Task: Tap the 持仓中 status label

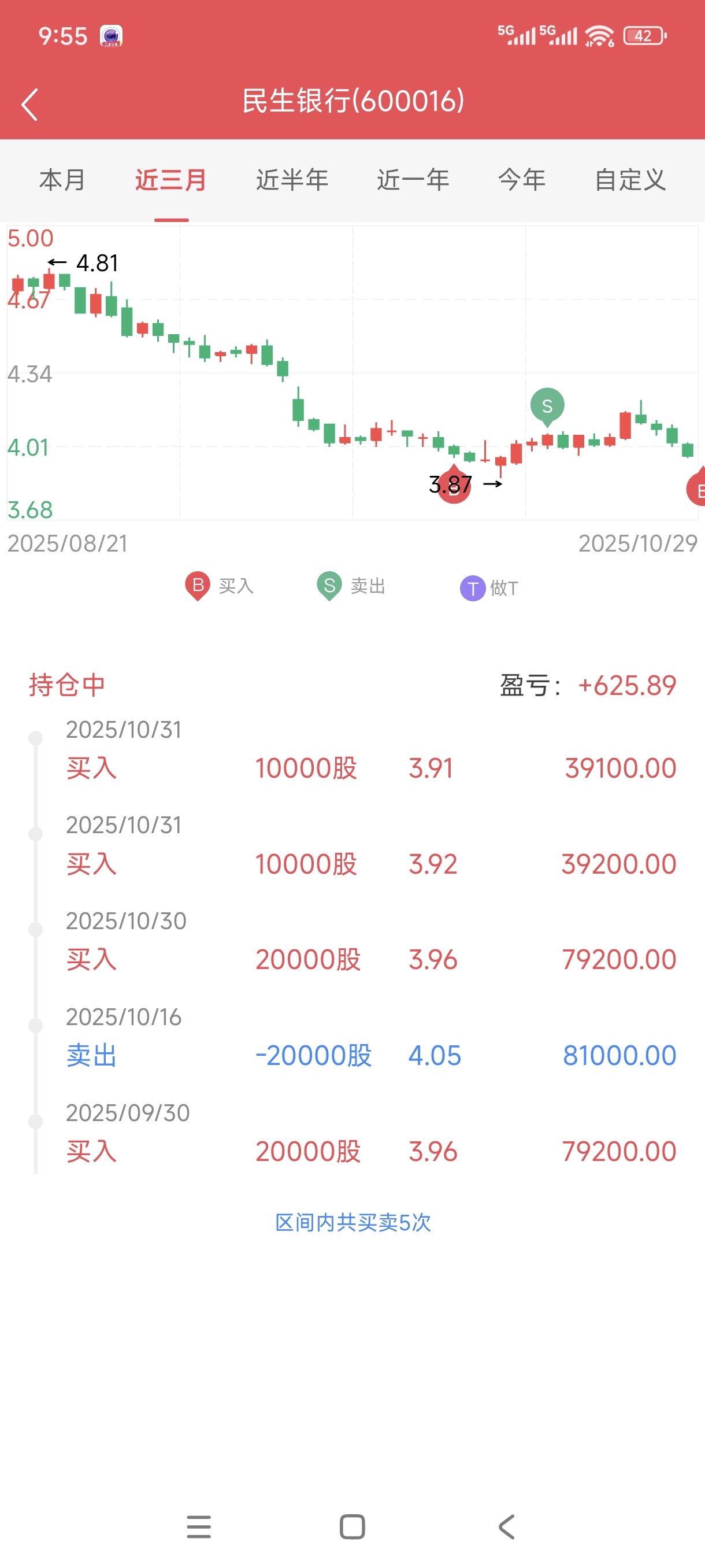Action: 67,685
